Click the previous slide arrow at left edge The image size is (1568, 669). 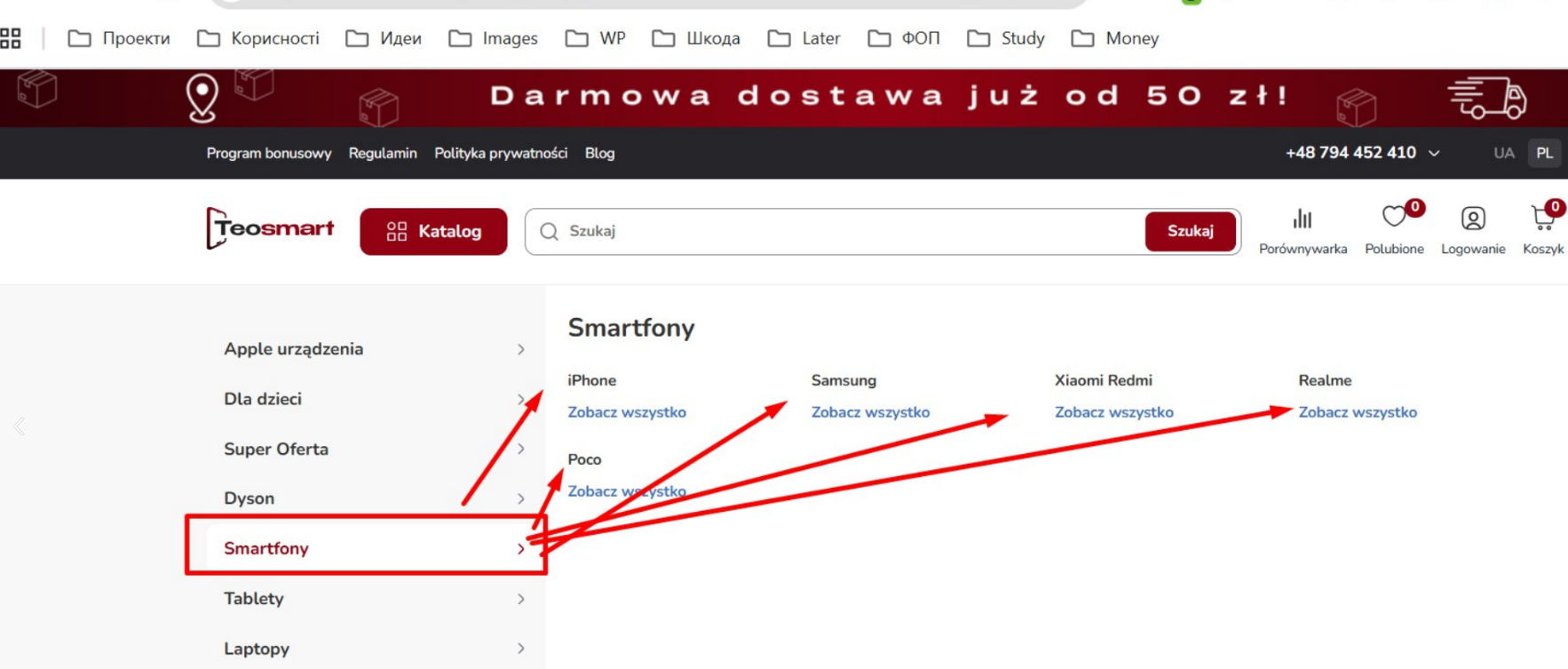[x=20, y=426]
